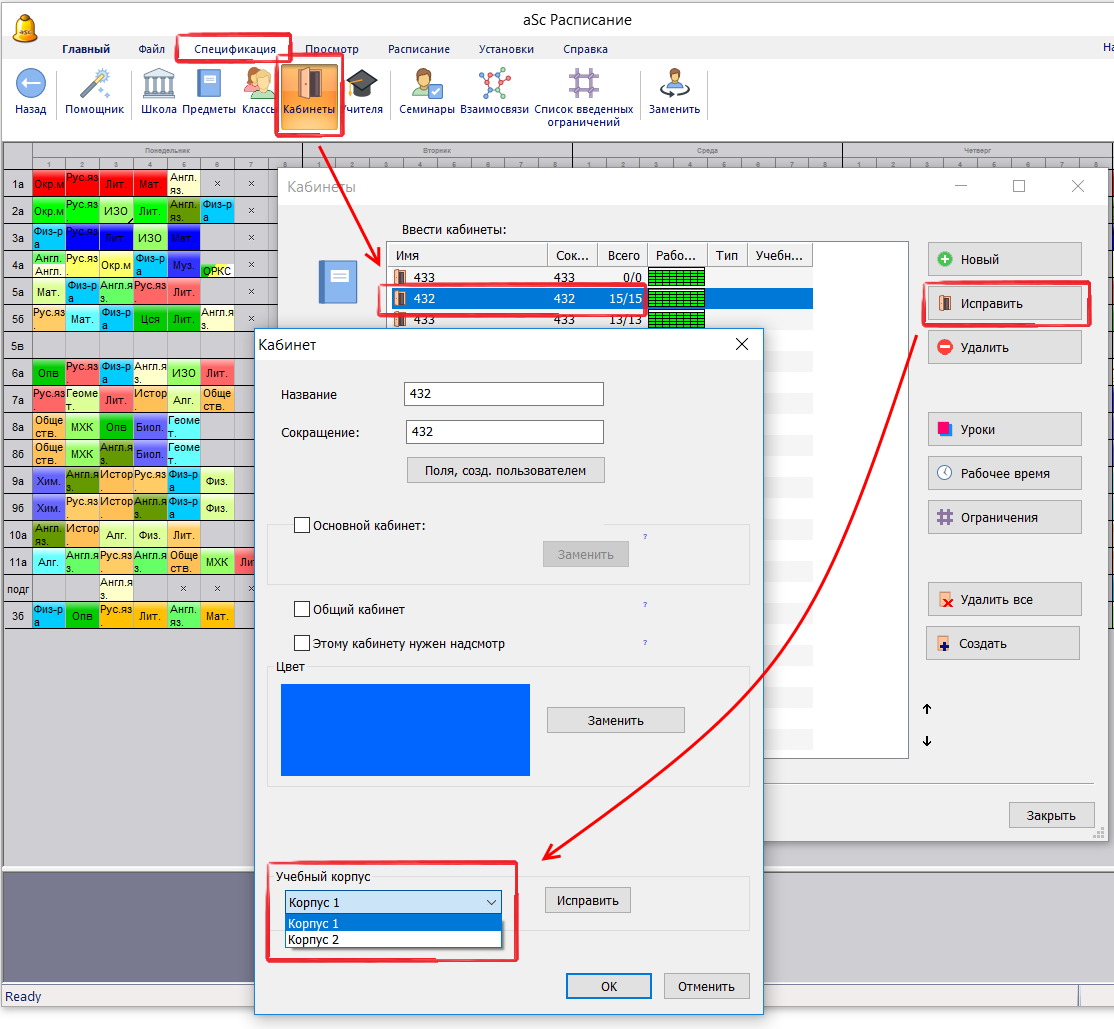Image resolution: width=1114 pixels, height=1029 pixels.
Task: Click the Название input field
Action: tap(504, 394)
